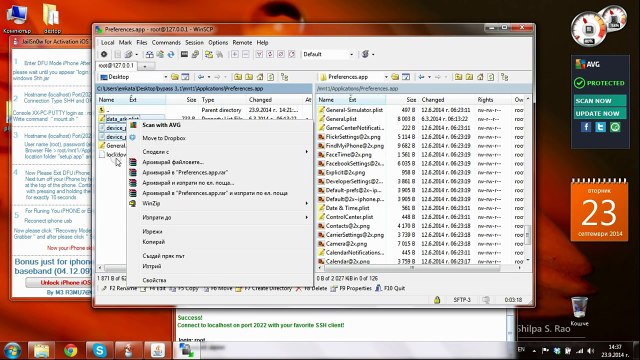Viewport: 640px width, 360px height.
Task: Choose Move to Dropbox in context menu
Action: [219, 138]
